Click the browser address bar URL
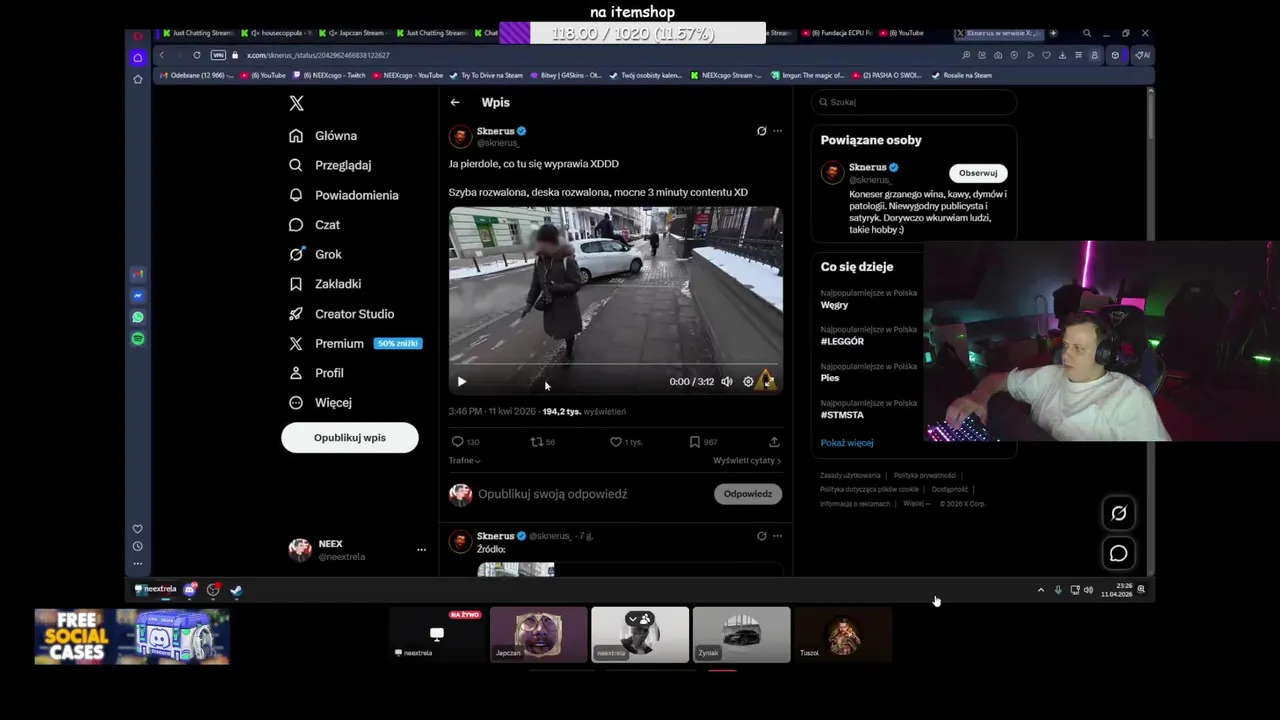 coord(318,55)
